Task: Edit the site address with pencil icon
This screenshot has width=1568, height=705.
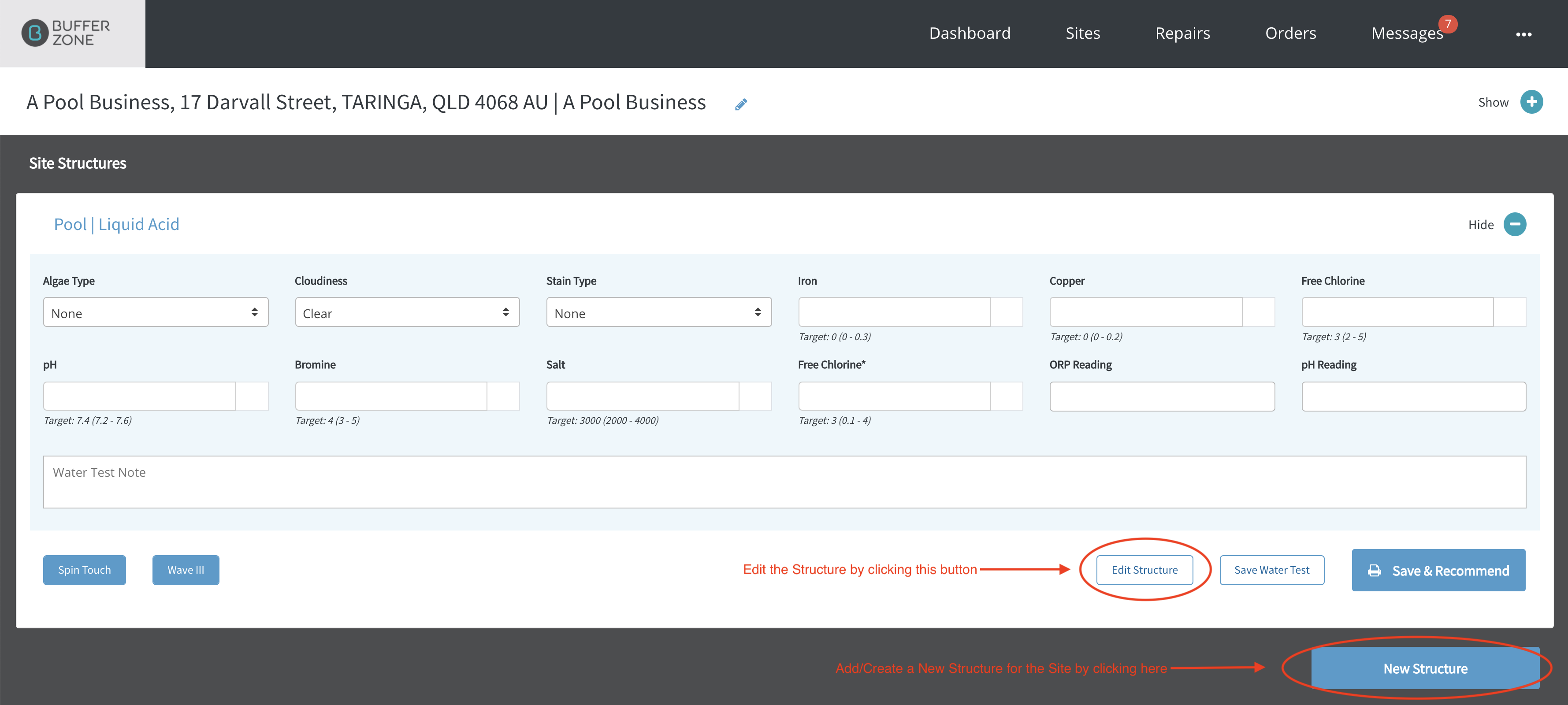Action: pyautogui.click(x=741, y=104)
